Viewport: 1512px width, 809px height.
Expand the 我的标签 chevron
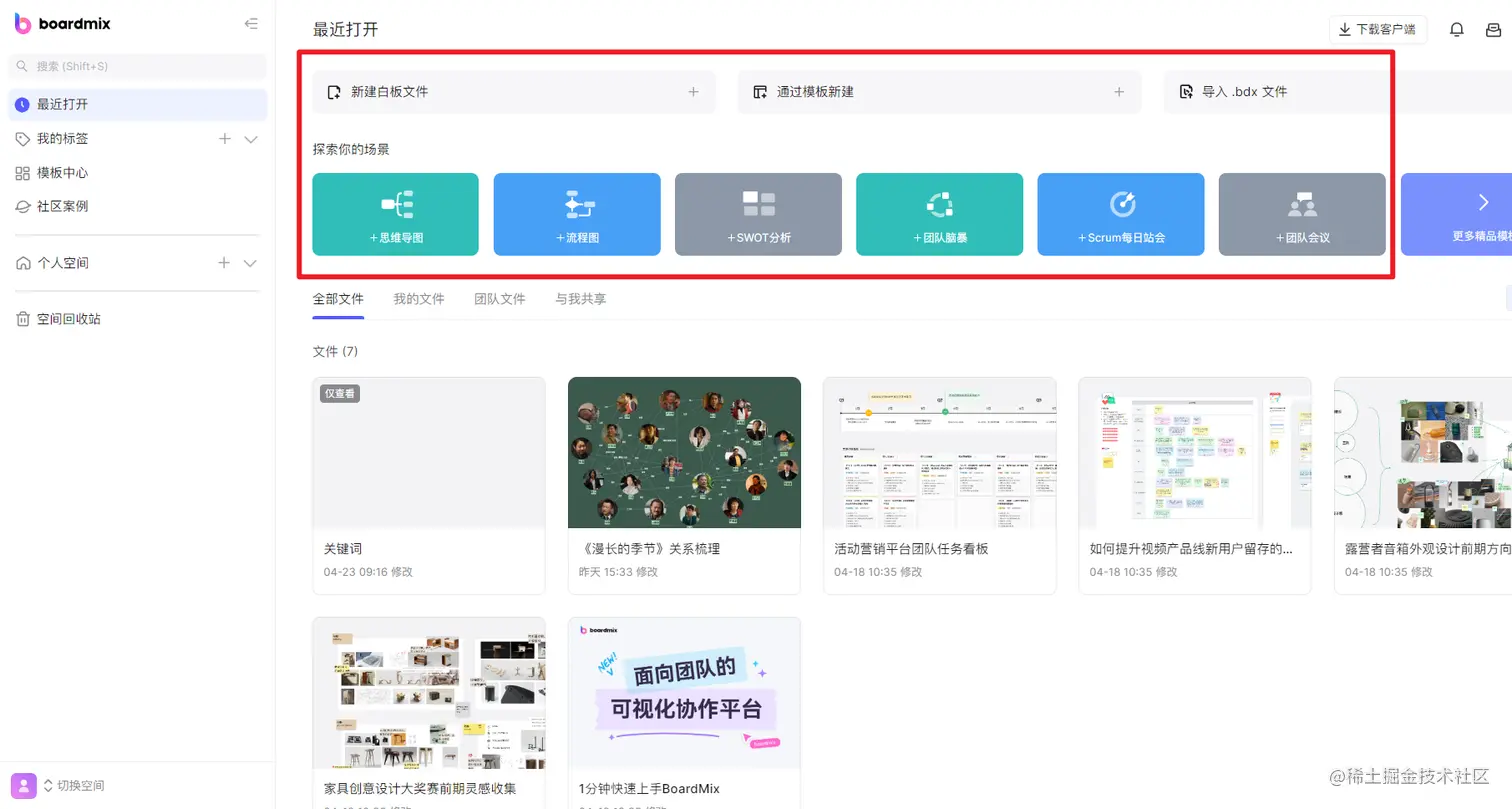click(x=251, y=139)
